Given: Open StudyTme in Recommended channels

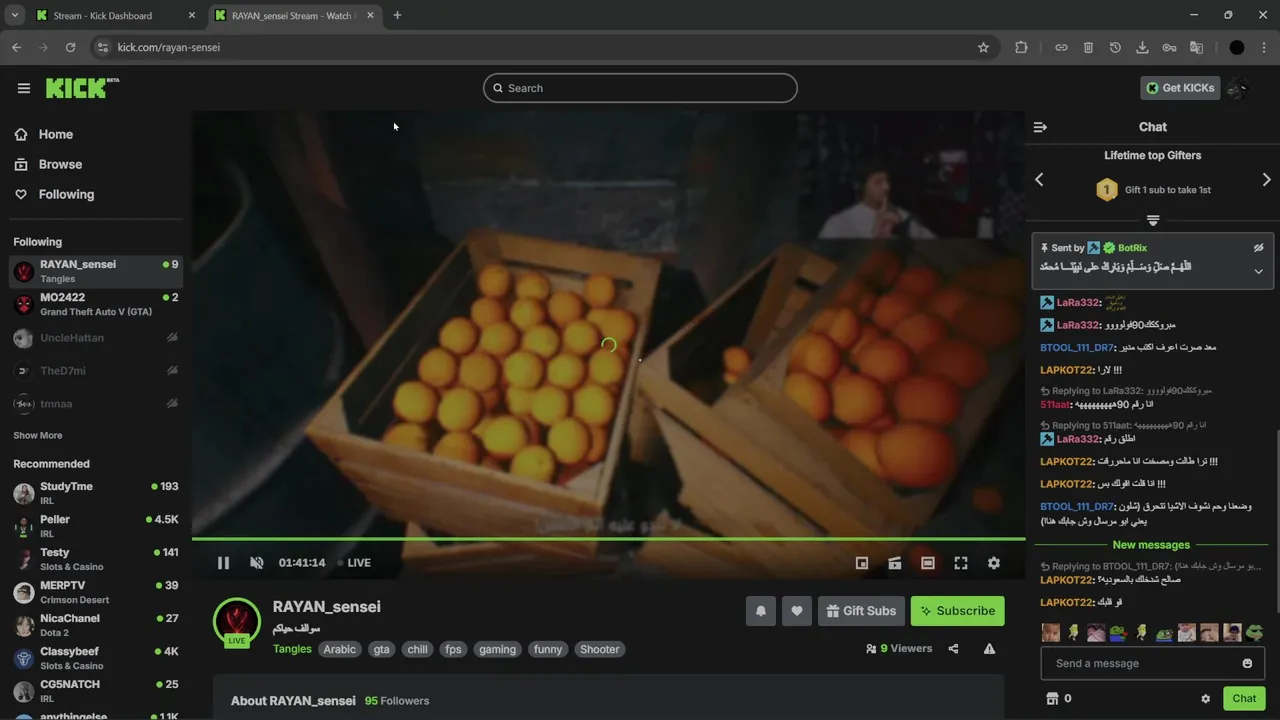Looking at the screenshot, I should point(95,493).
